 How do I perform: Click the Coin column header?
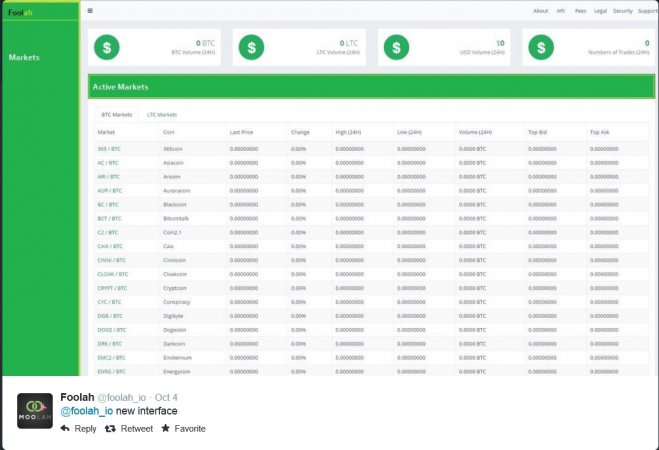(x=169, y=132)
